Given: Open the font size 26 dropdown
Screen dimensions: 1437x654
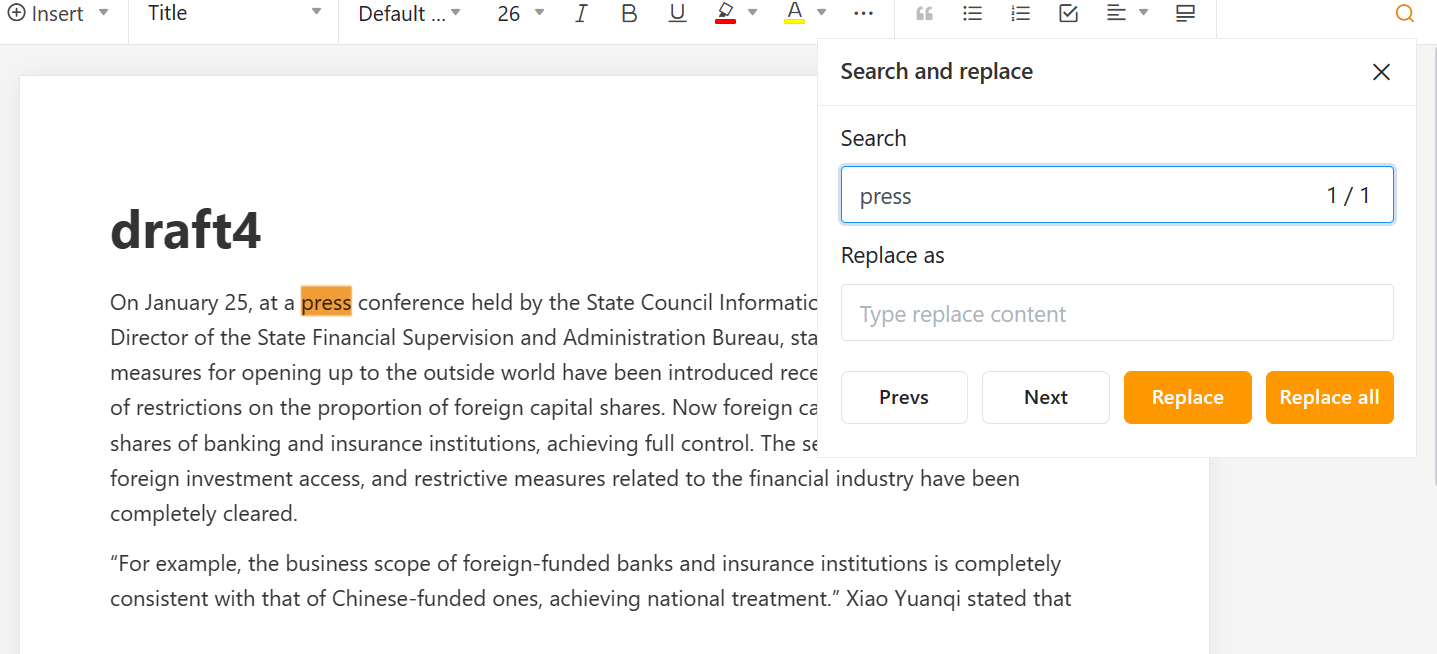Looking at the screenshot, I should coord(521,14).
